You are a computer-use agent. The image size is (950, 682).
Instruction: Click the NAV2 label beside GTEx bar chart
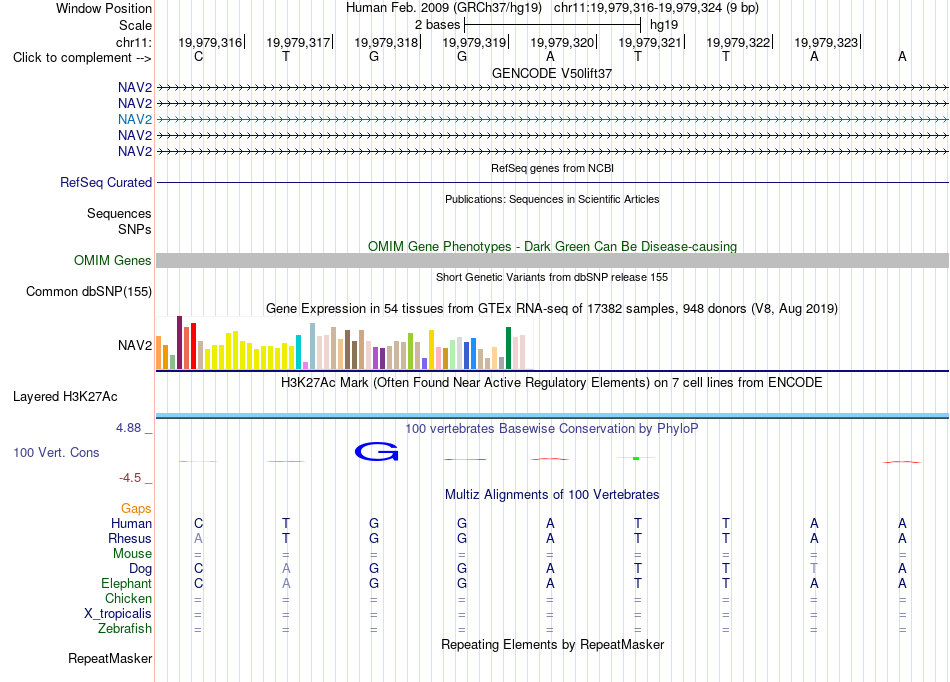[x=135, y=345]
